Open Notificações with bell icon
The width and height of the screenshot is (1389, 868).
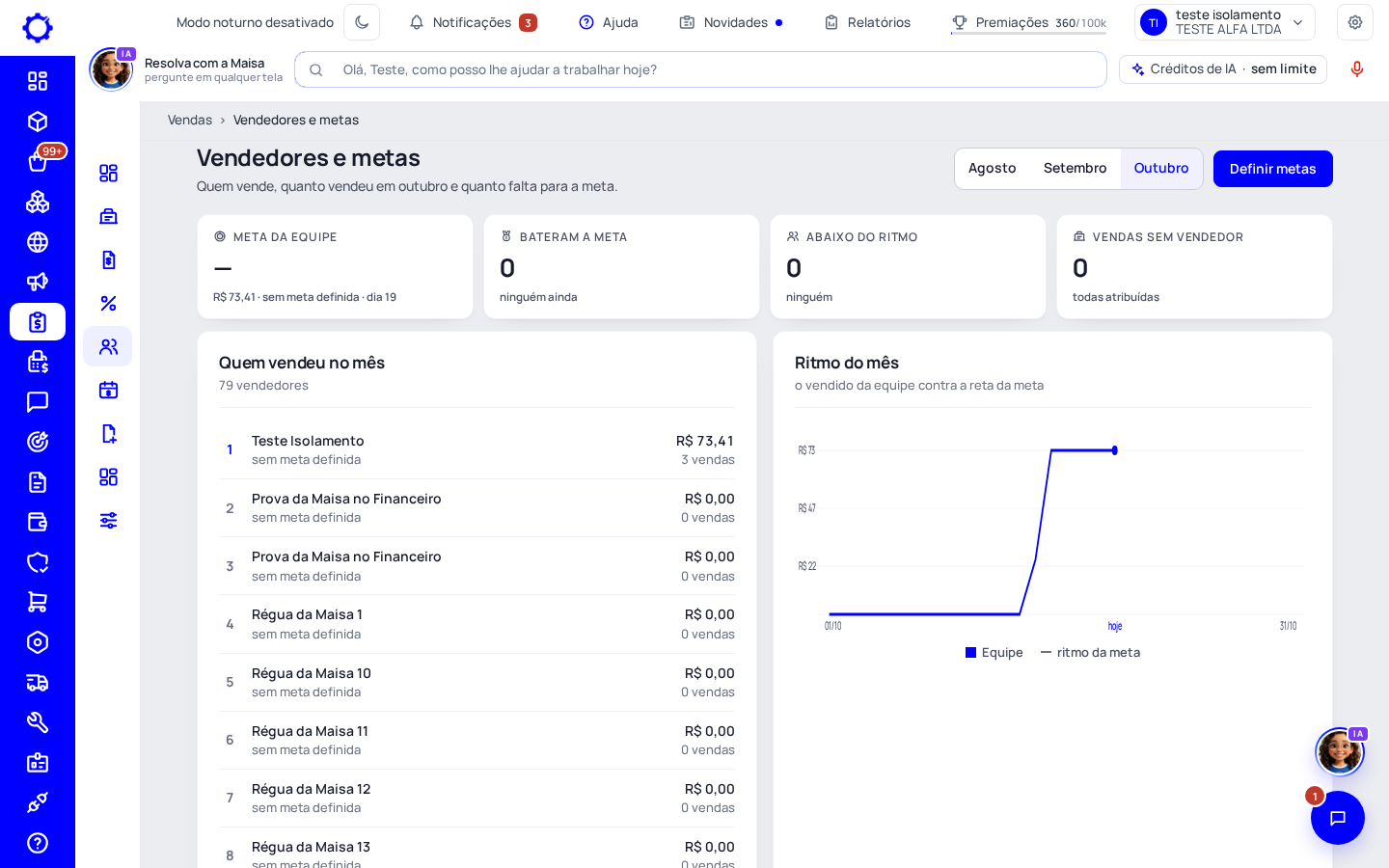pyautogui.click(x=473, y=22)
